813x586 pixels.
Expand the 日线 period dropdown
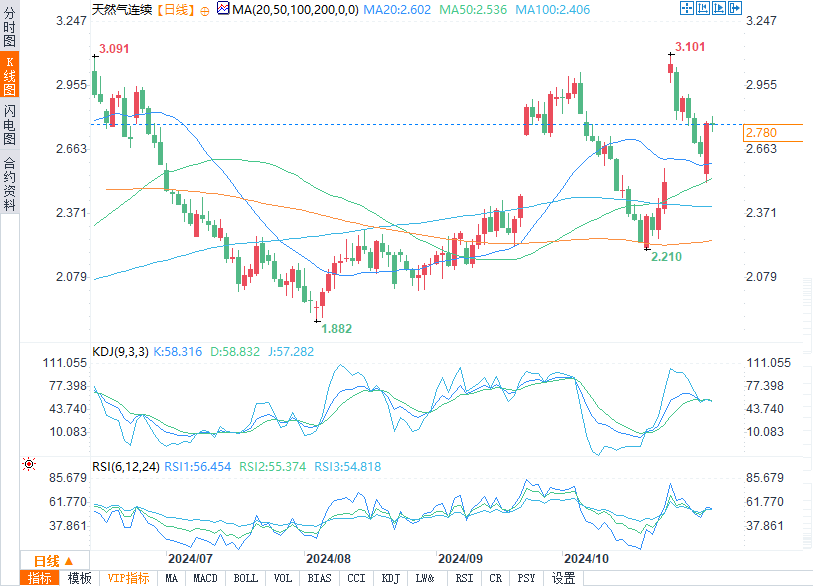click(54, 561)
